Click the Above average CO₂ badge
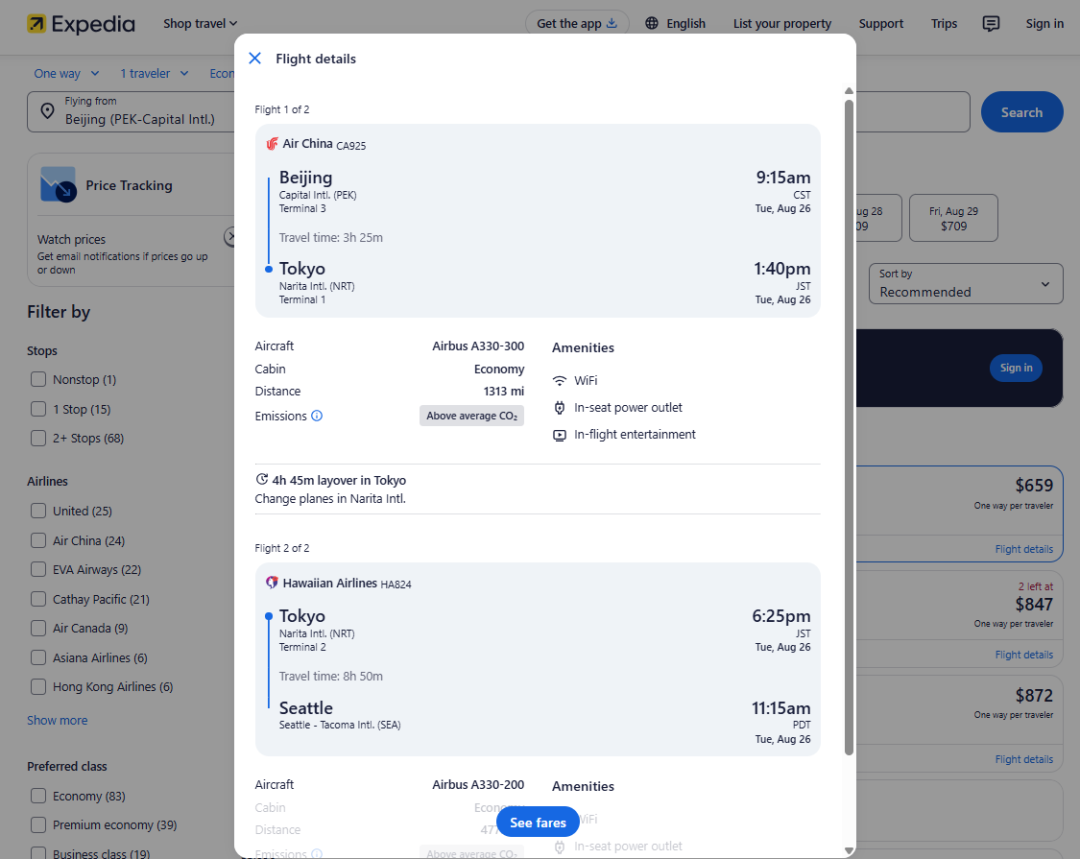Viewport: 1080px width, 859px height. coord(472,415)
